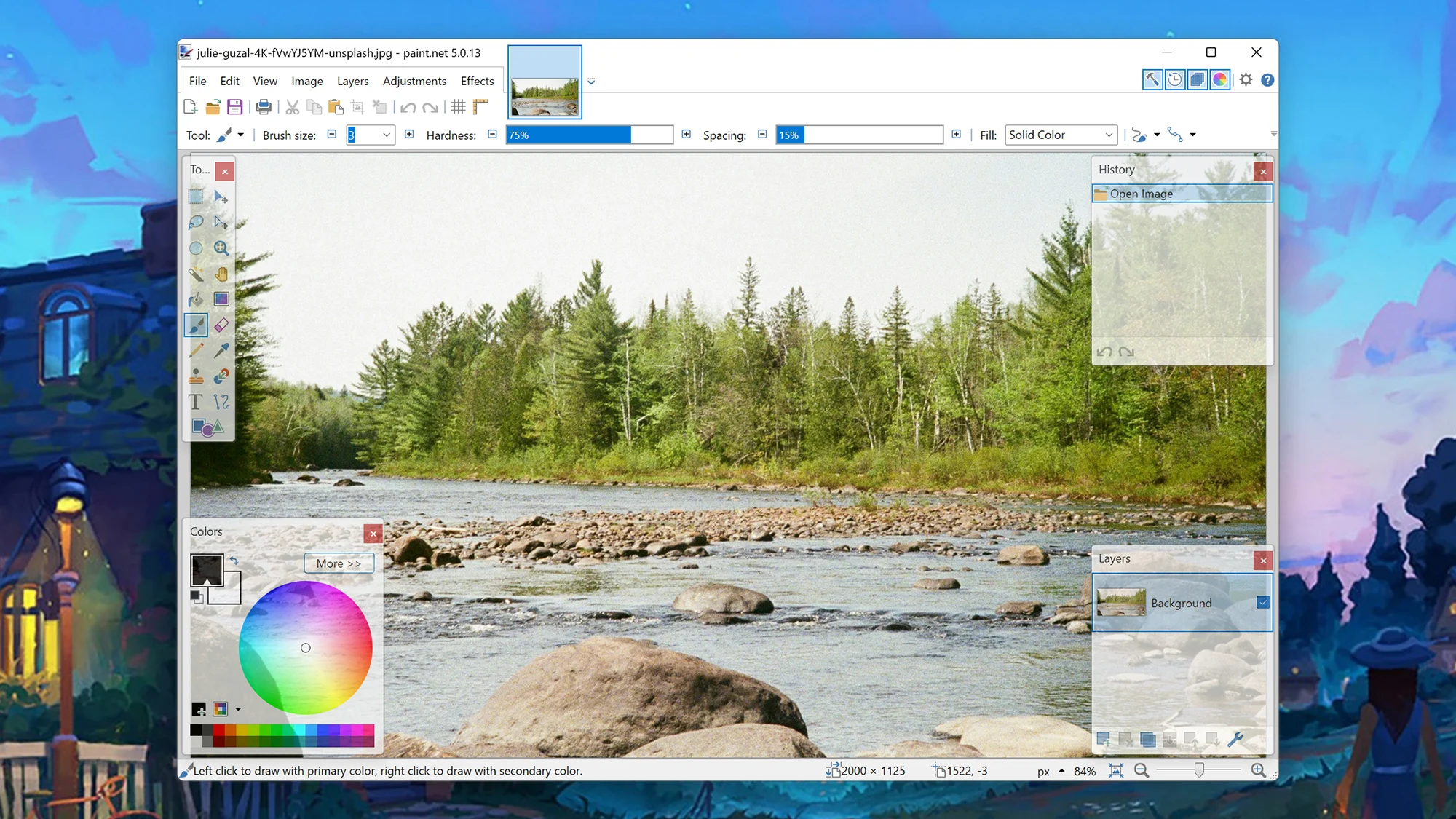Add a new layer in the Layers panel

(x=1104, y=739)
